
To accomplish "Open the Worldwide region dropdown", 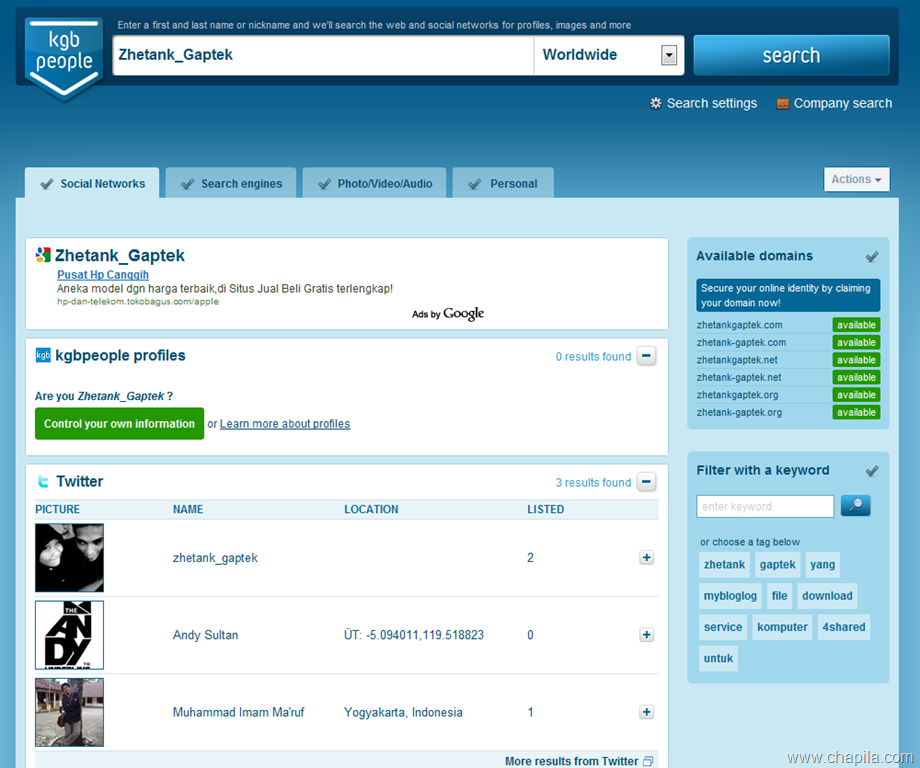I will click(669, 55).
